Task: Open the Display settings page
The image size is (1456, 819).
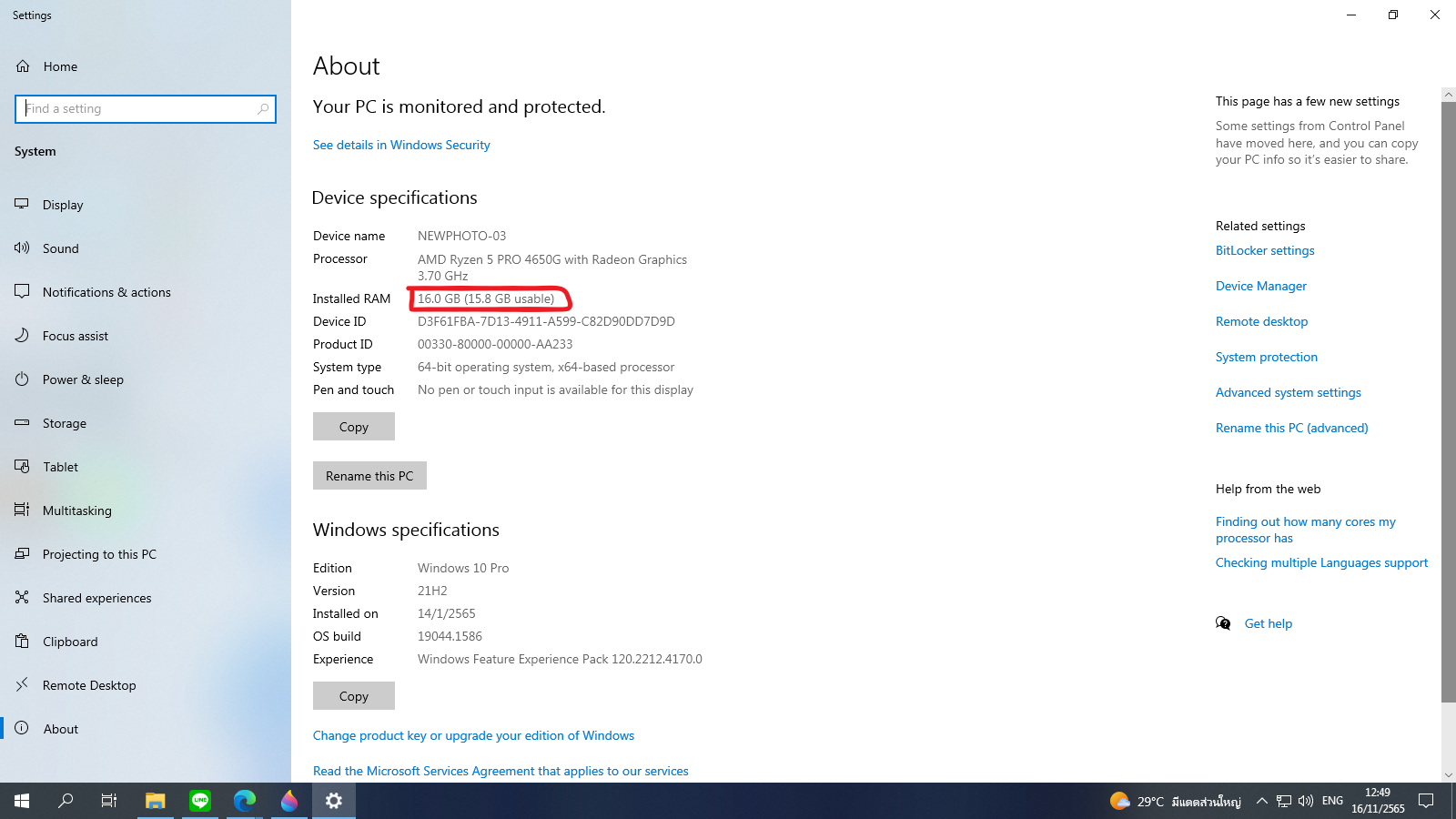Action: coord(63,205)
